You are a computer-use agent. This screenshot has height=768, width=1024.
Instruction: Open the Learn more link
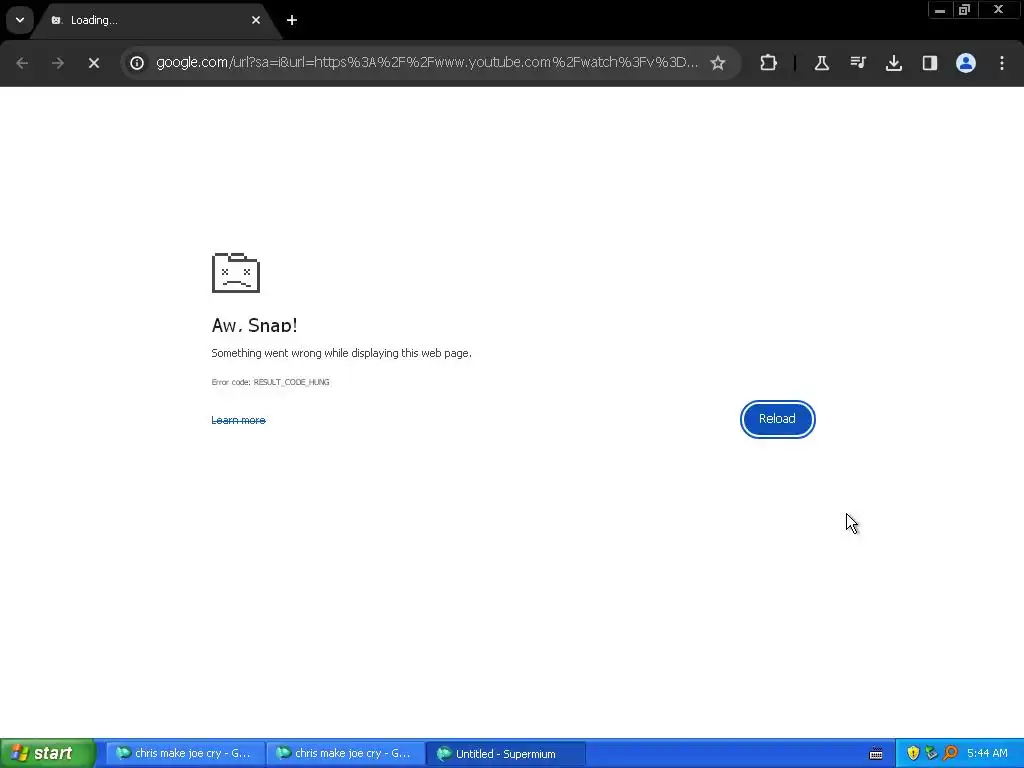pos(238,420)
